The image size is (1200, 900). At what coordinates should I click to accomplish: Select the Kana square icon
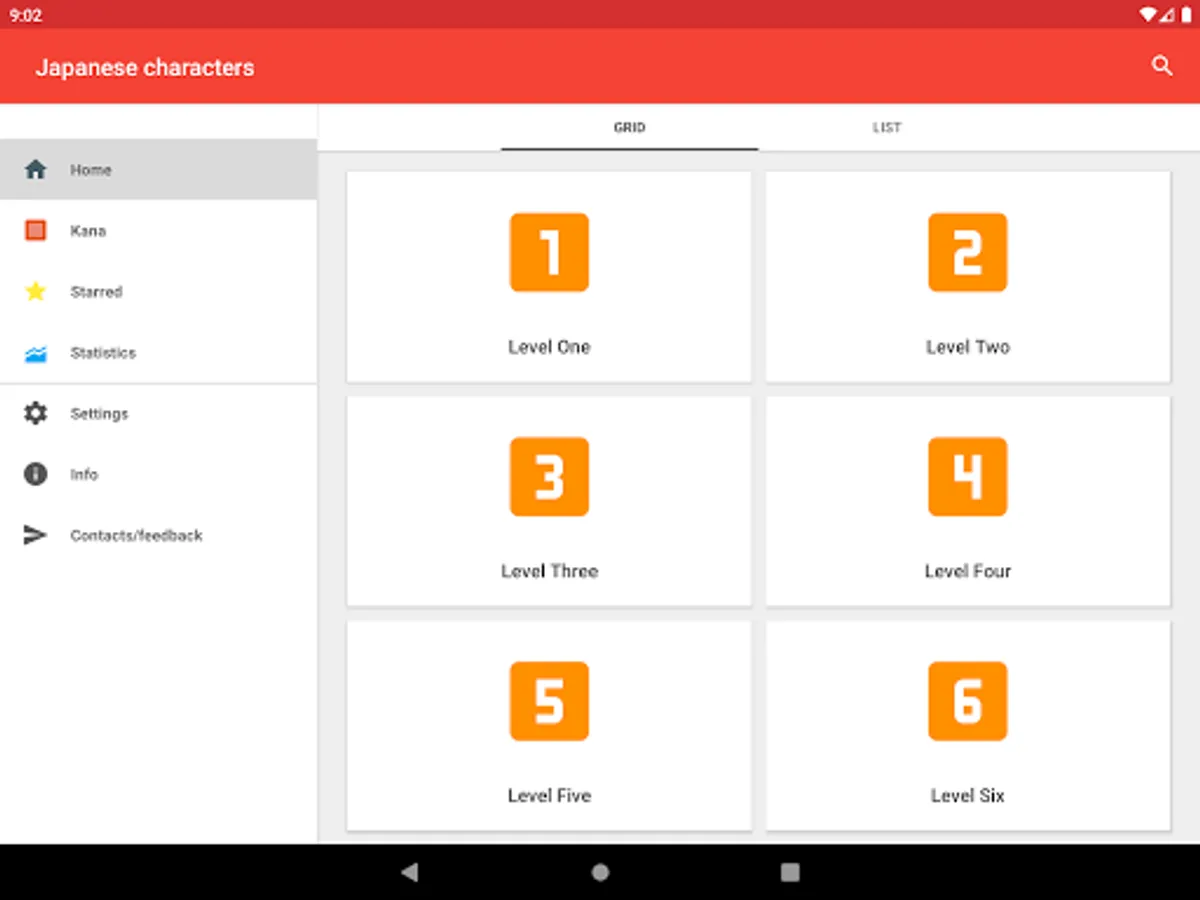35,230
